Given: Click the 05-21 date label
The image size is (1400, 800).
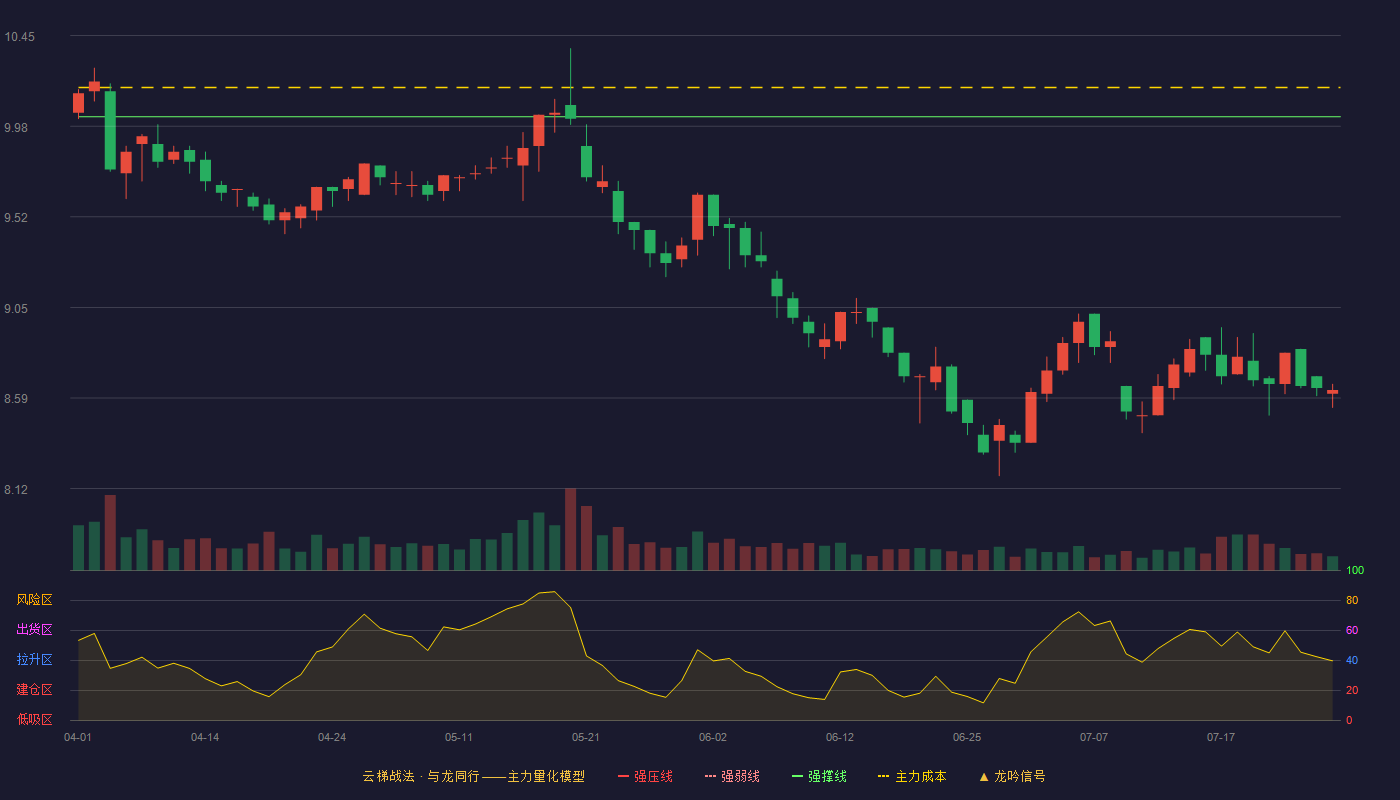Looking at the screenshot, I should 586,737.
